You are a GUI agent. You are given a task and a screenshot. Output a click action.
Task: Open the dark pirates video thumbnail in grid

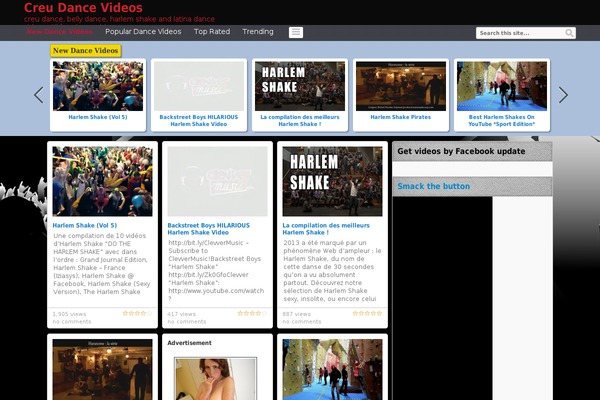pyautogui.click(x=102, y=369)
